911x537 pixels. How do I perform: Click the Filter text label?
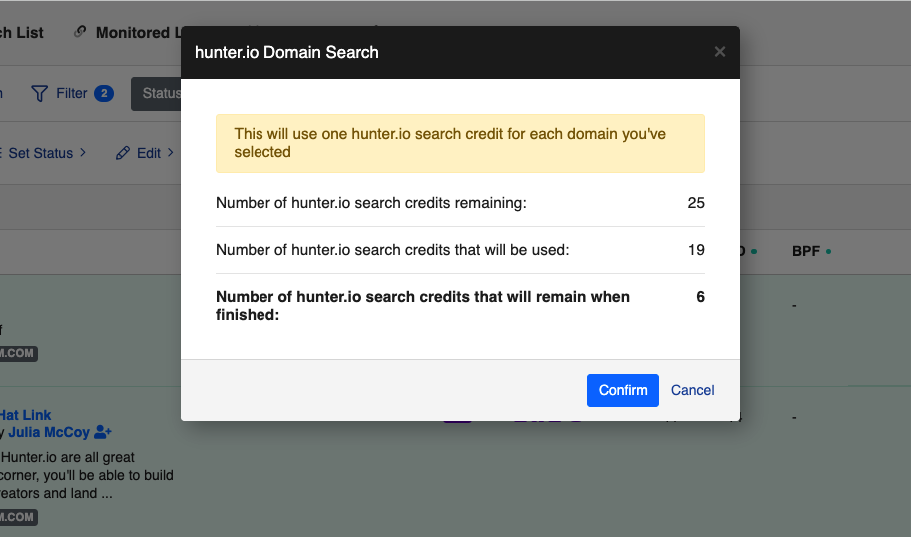coord(72,94)
